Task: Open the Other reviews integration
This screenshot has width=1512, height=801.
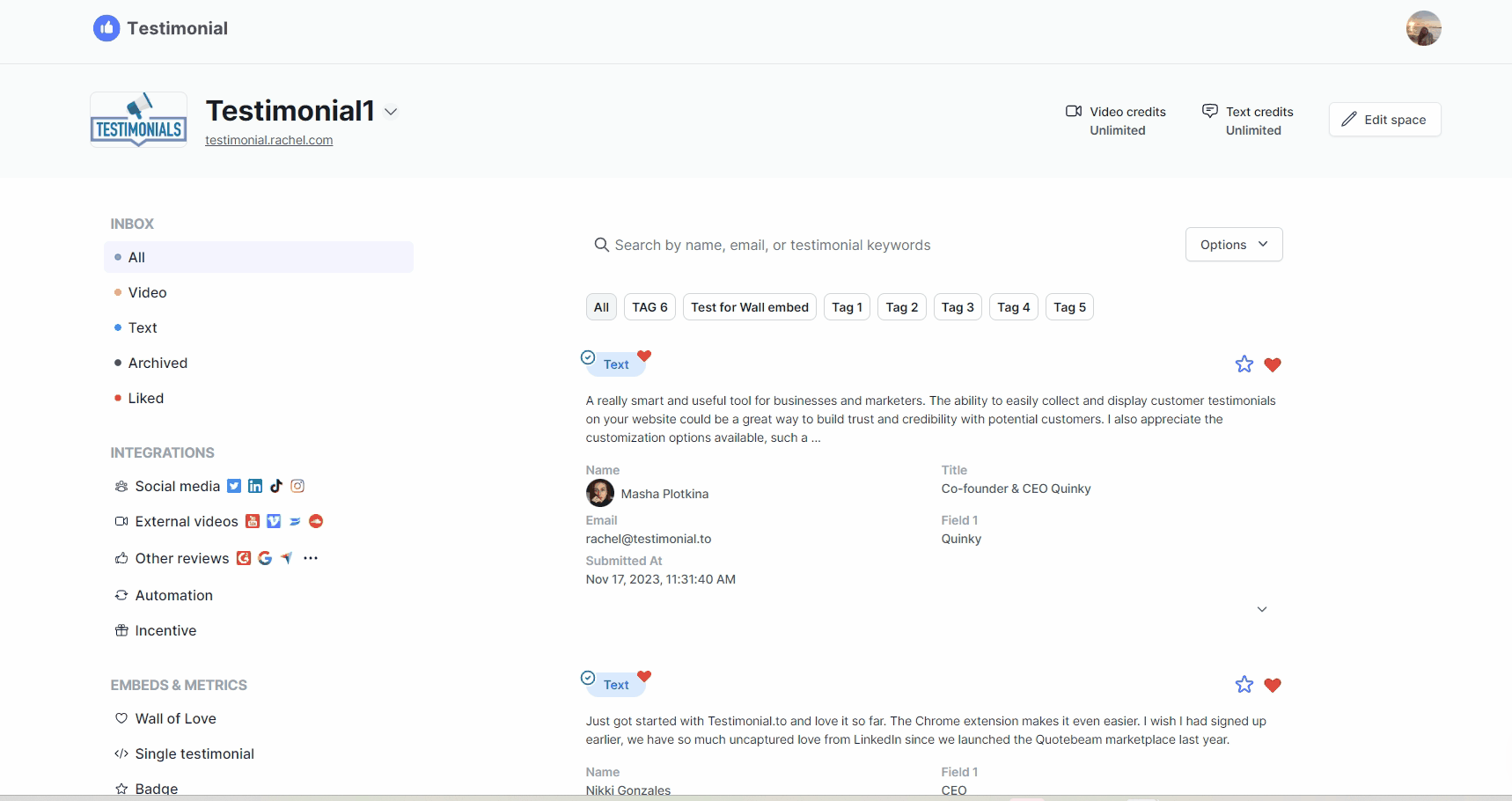Action: [182, 558]
